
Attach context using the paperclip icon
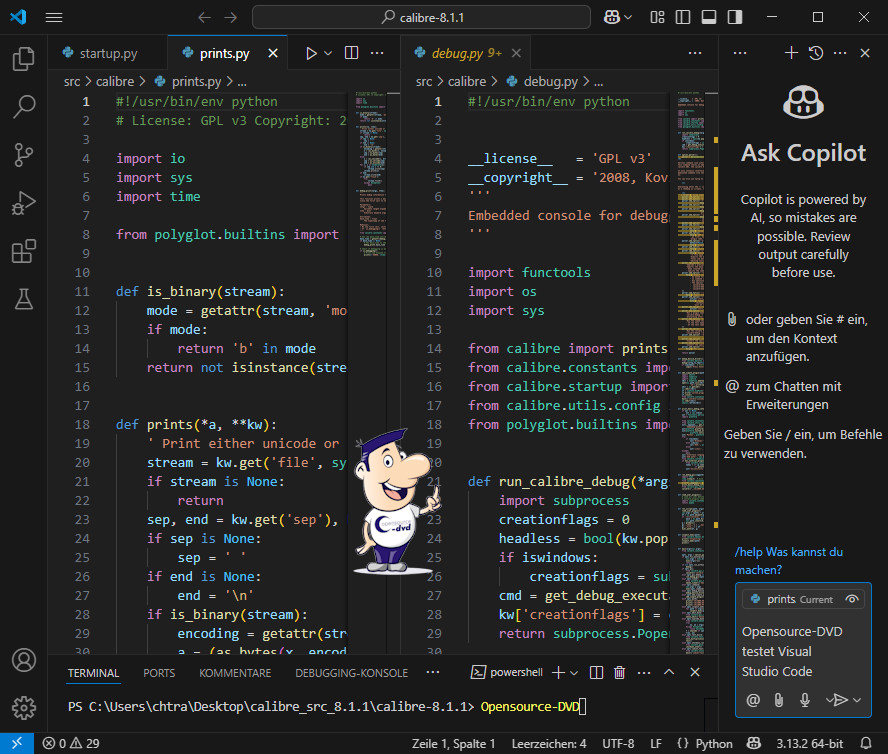pos(778,700)
